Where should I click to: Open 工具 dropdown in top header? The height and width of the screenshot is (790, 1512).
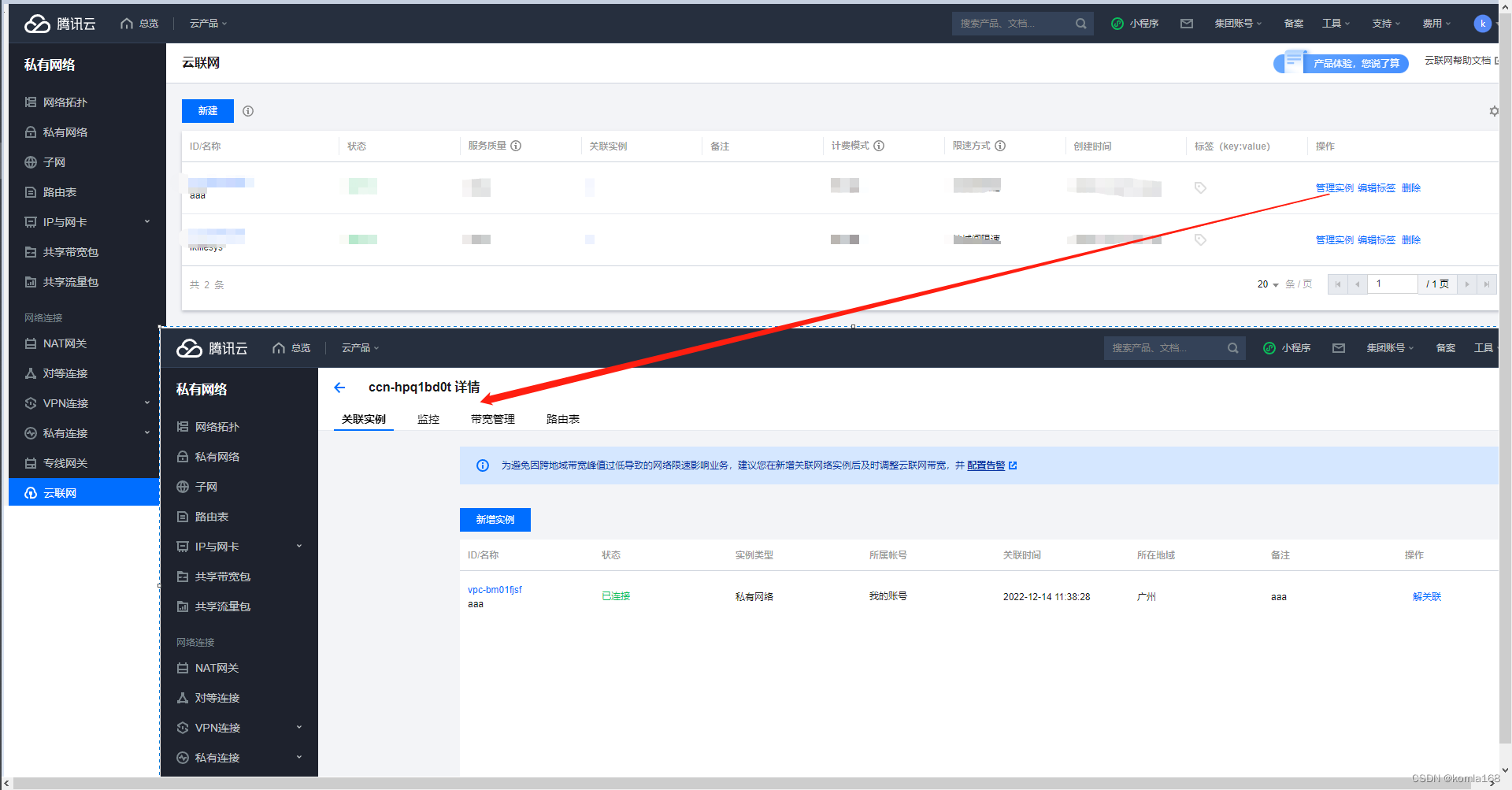tap(1336, 24)
